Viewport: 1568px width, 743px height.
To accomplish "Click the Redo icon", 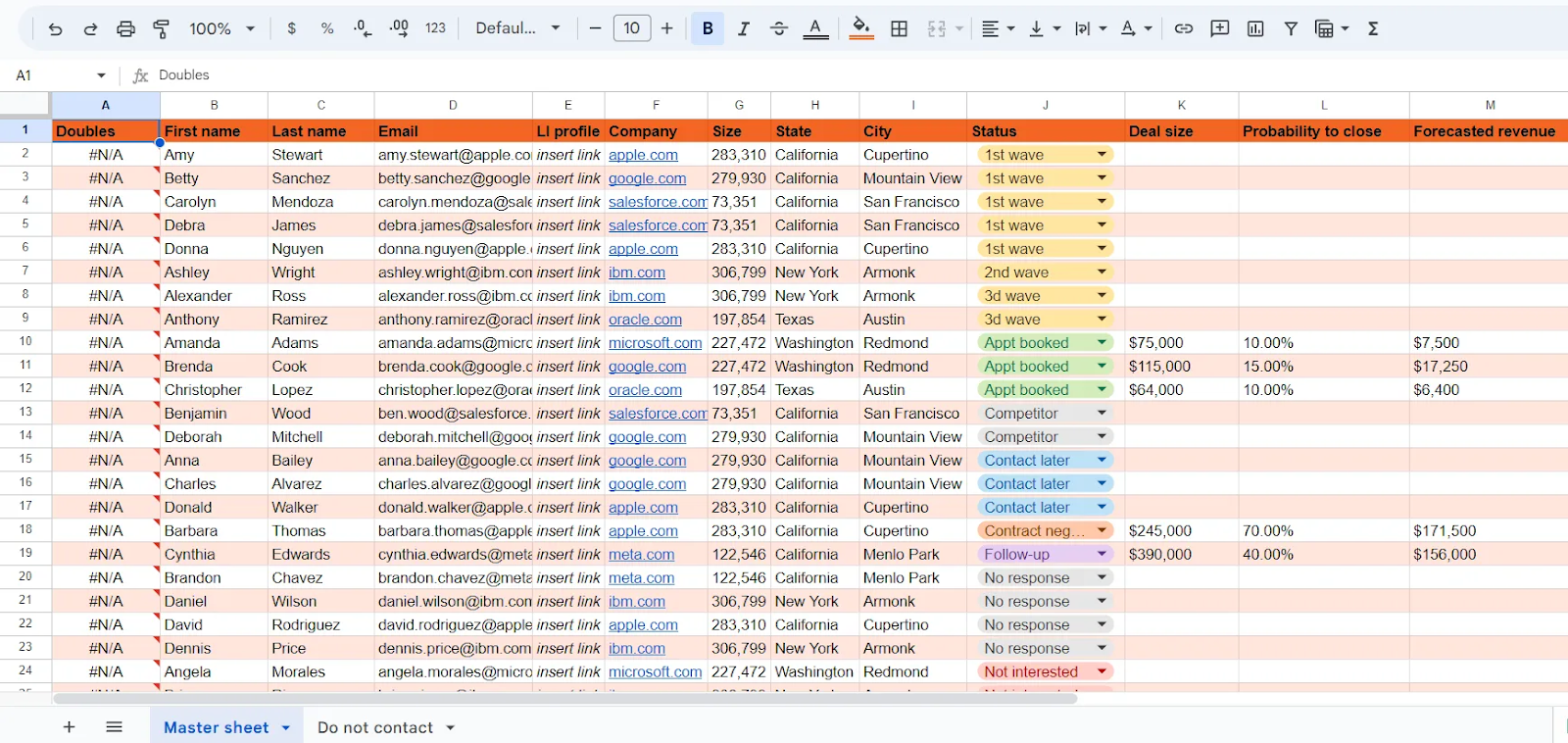I will tap(90, 29).
